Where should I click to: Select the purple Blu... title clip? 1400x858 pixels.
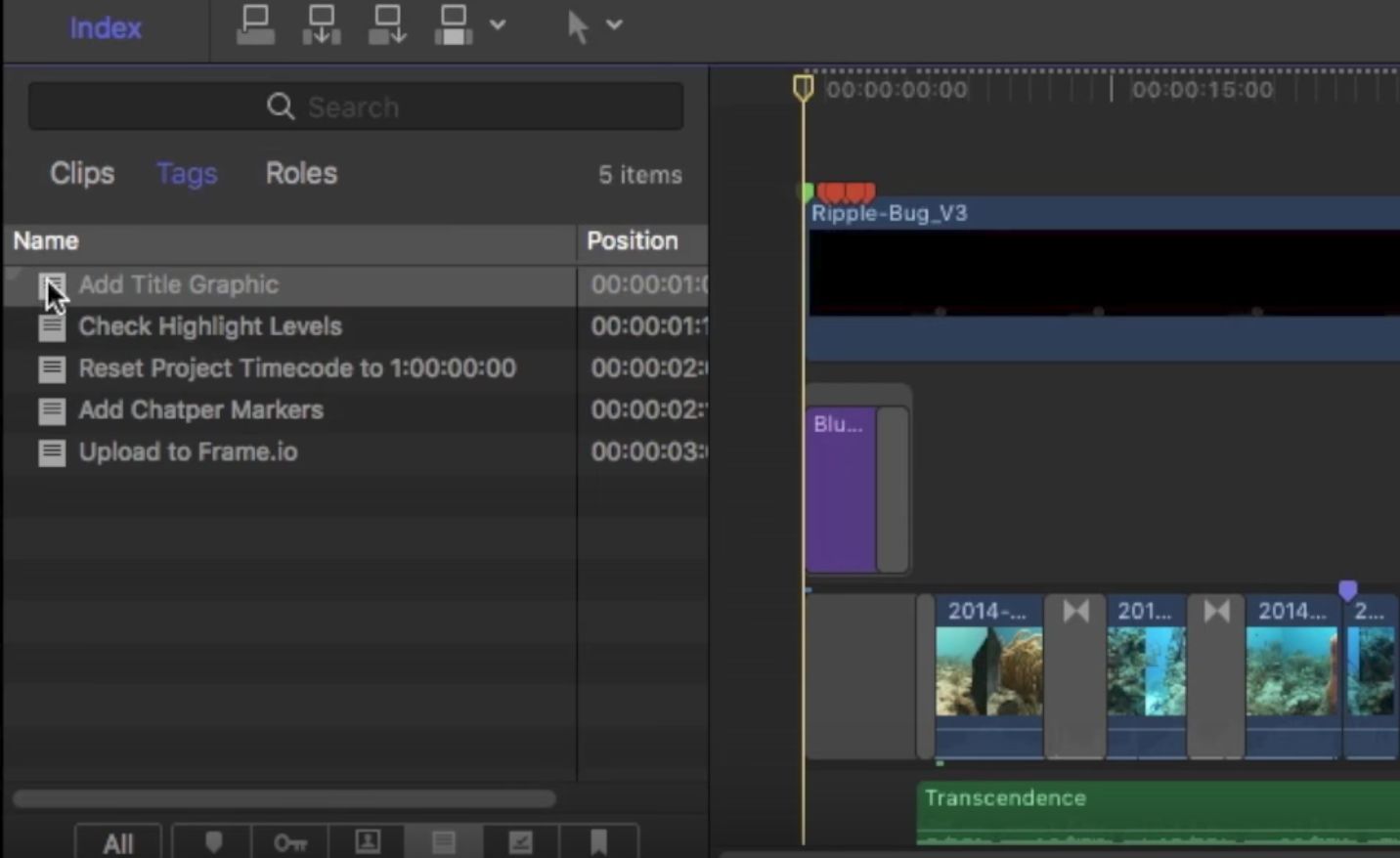841,490
